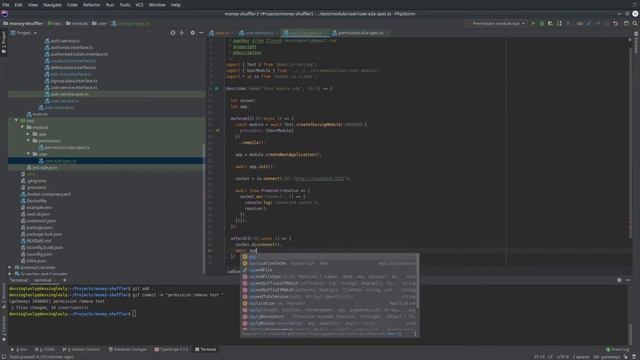Click the Local terminal session tab
This screenshot has height=360, width=640.
pyautogui.click(x=44, y=280)
